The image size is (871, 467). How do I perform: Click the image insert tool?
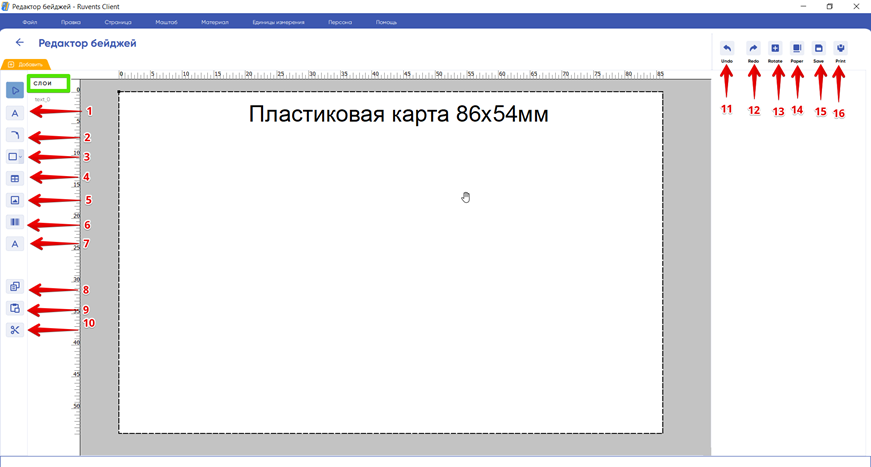pyautogui.click(x=15, y=200)
